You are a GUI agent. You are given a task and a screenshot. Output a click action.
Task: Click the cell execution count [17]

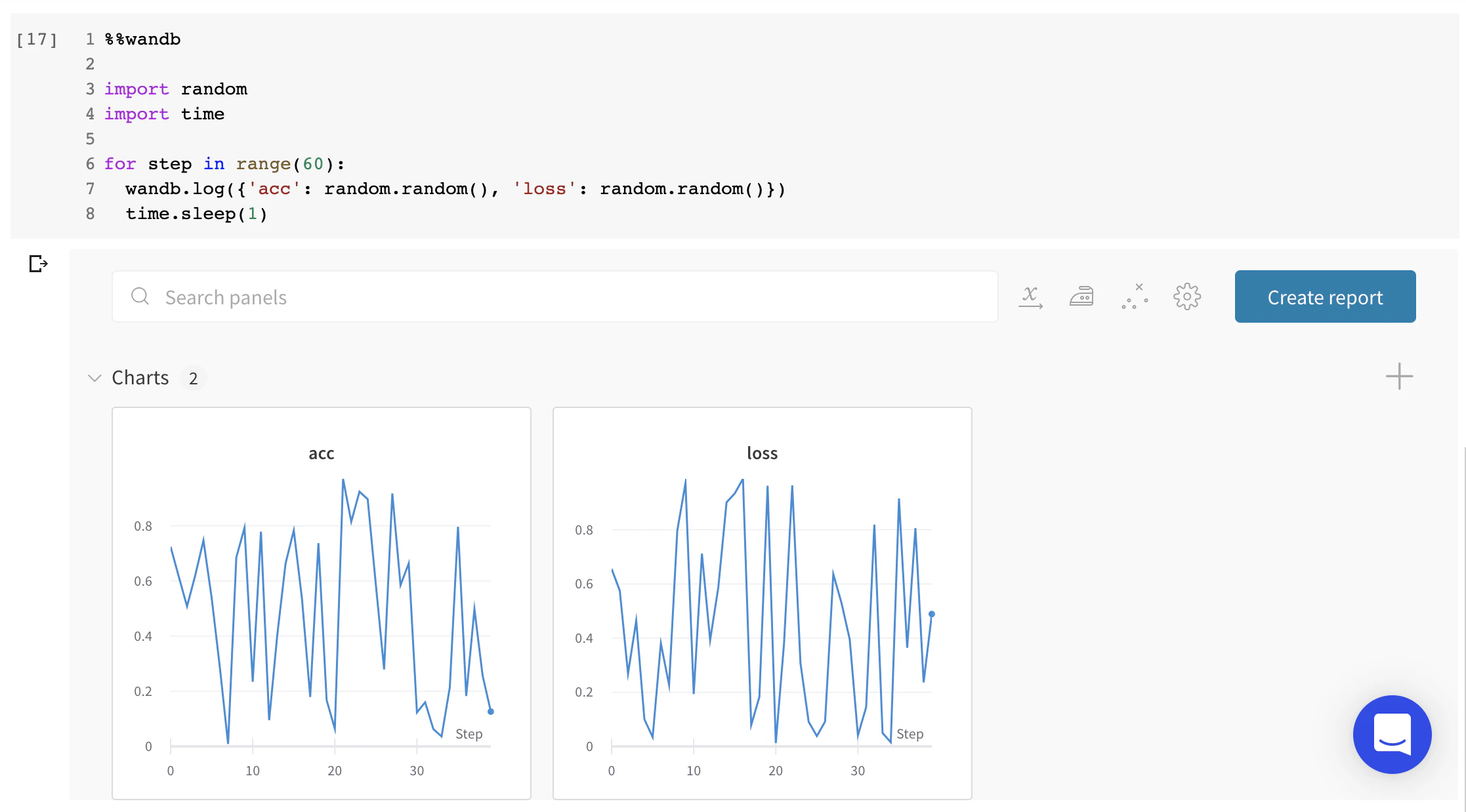click(37, 39)
